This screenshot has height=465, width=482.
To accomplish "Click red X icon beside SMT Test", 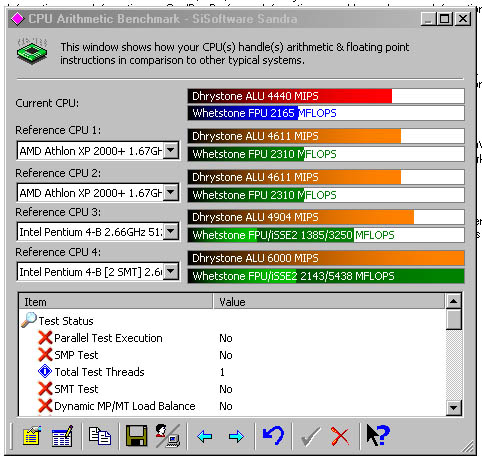I will pyautogui.click(x=45, y=389).
